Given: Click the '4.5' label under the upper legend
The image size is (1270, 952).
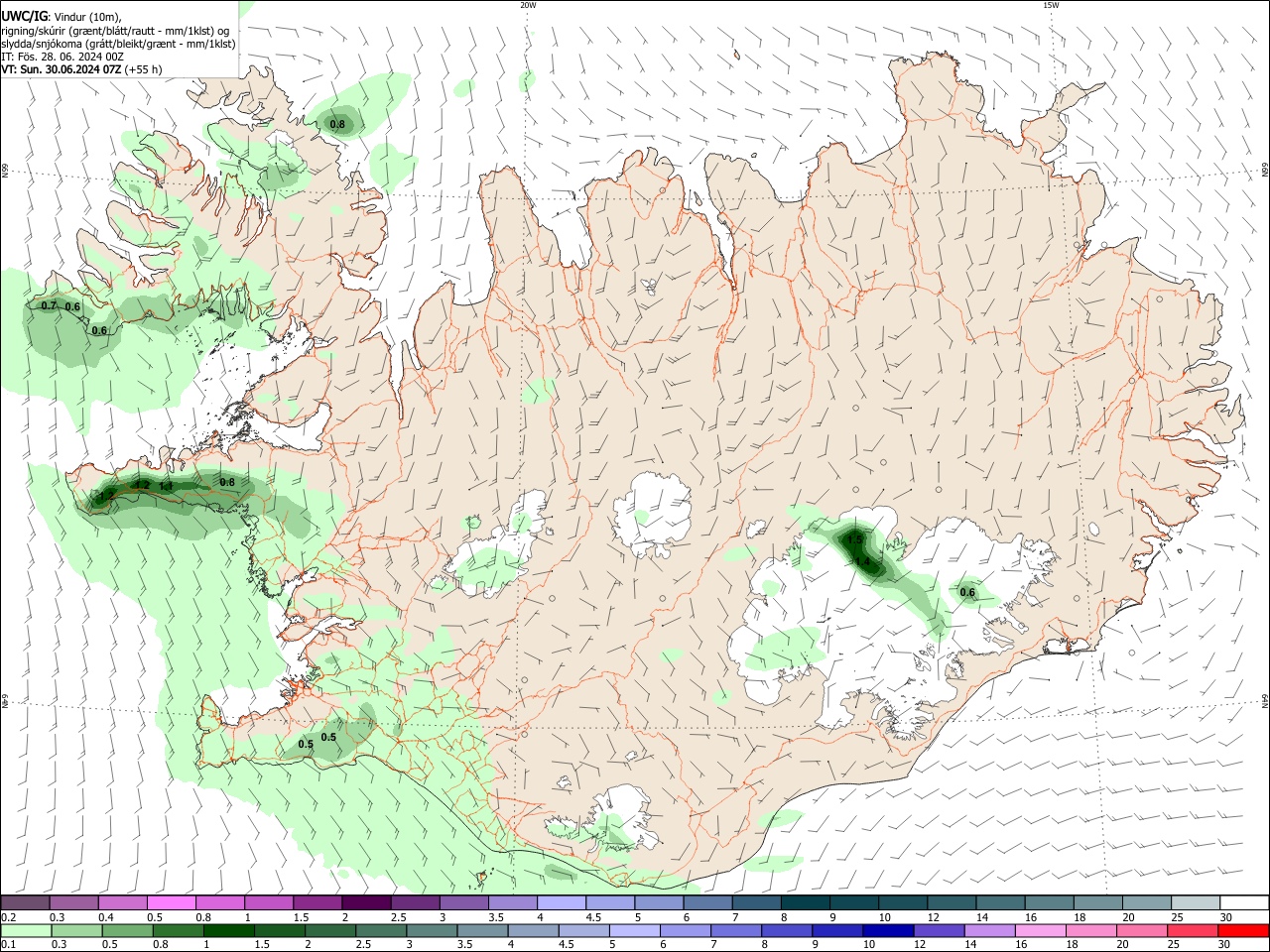Looking at the screenshot, I should click(x=593, y=916).
